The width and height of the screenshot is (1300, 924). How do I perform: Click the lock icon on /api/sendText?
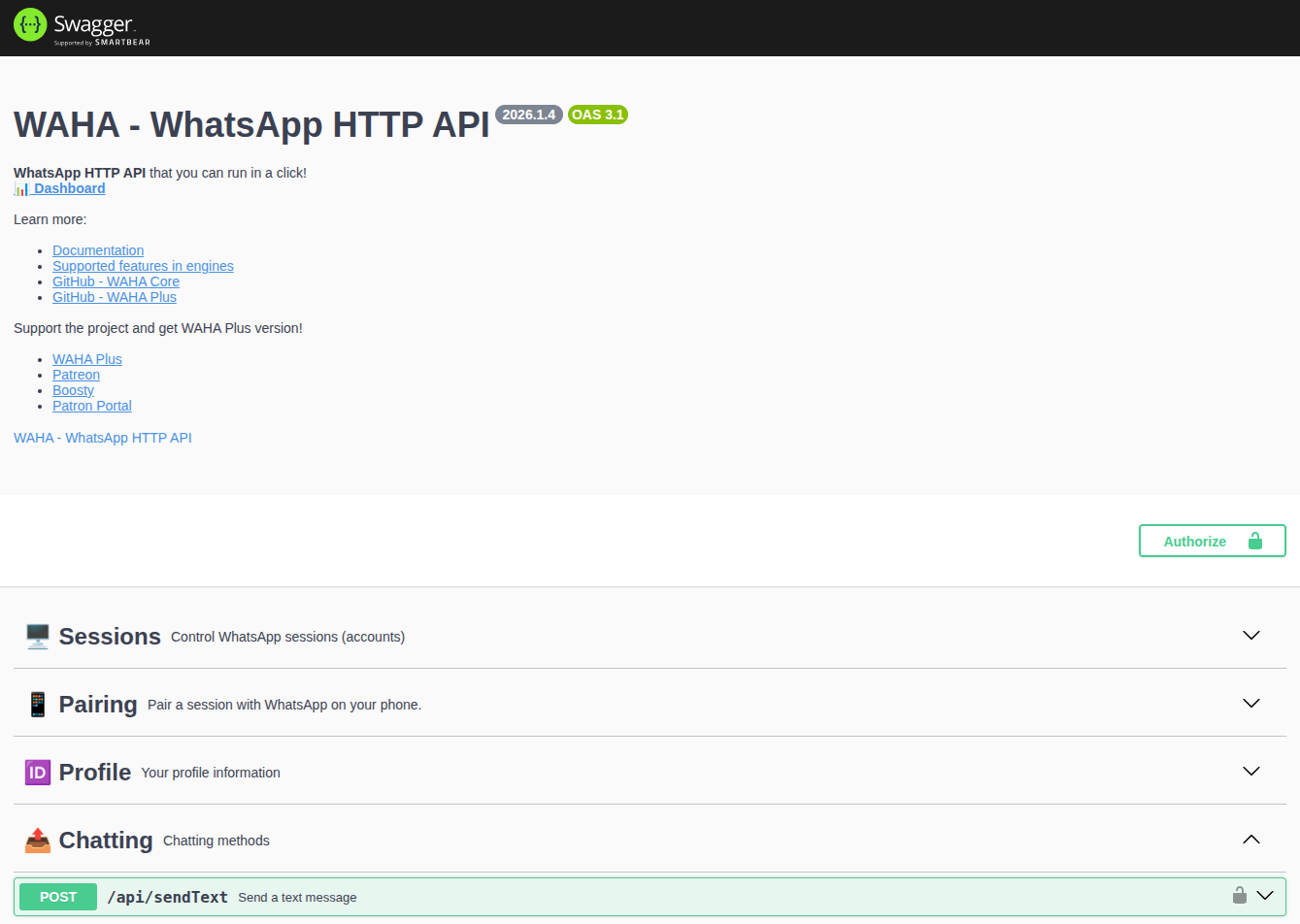click(1240, 896)
